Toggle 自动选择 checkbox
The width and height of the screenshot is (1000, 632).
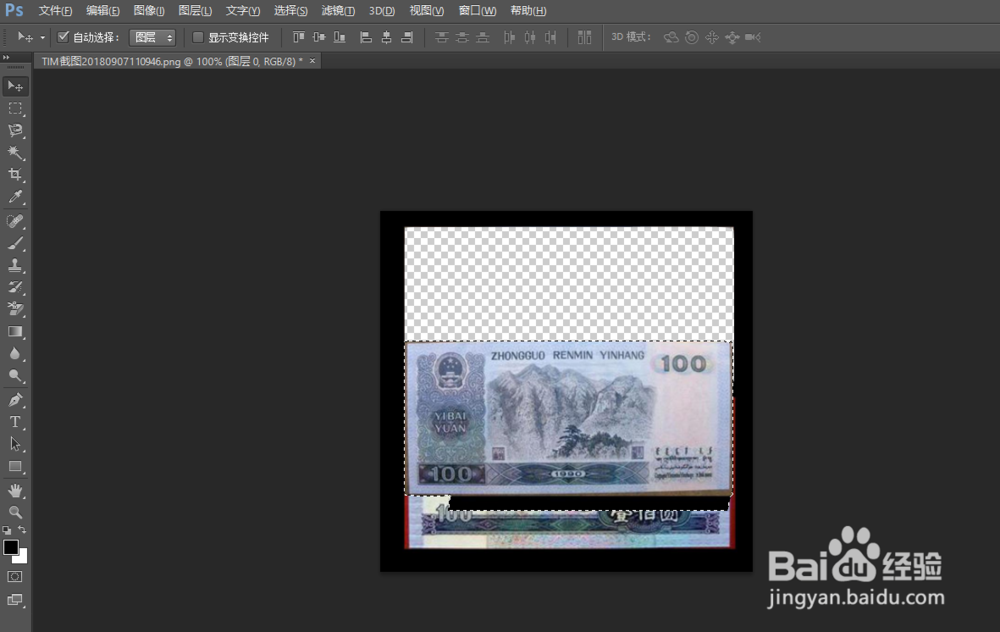(x=63, y=37)
